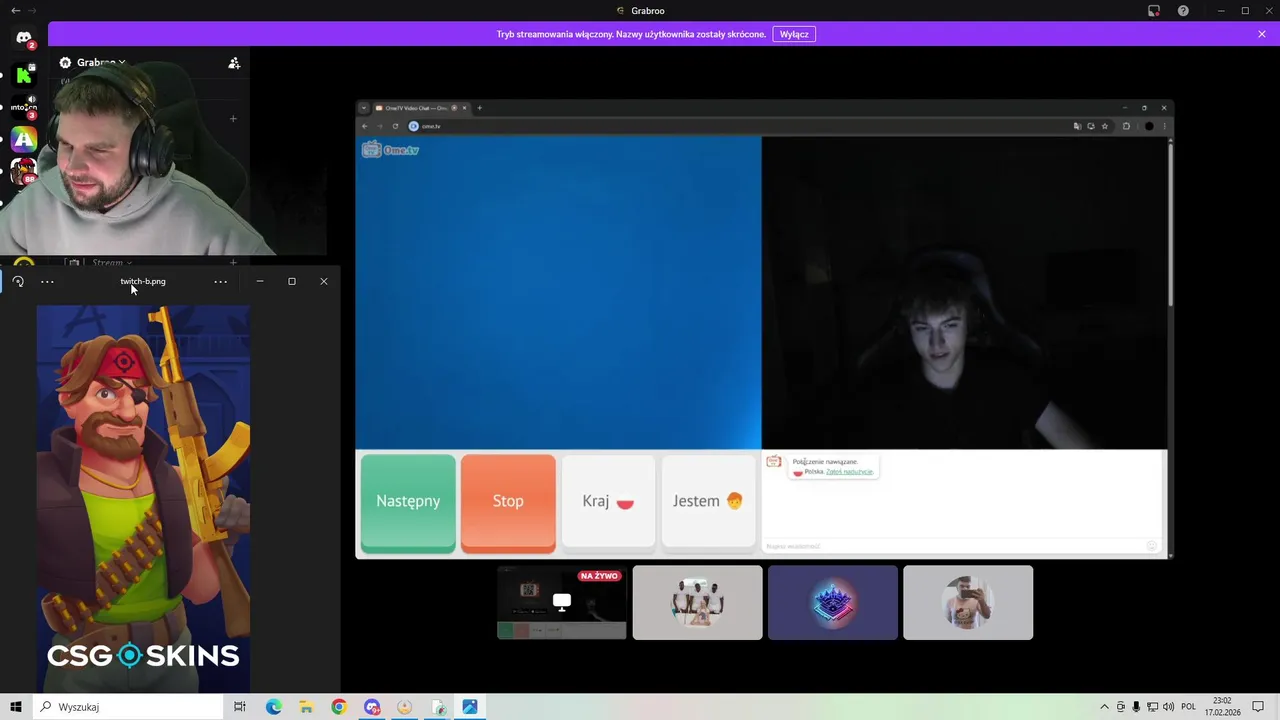Image resolution: width=1280 pixels, height=720 pixels.
Task: Open the rainbow 'A' server icon
Action: 24,140
